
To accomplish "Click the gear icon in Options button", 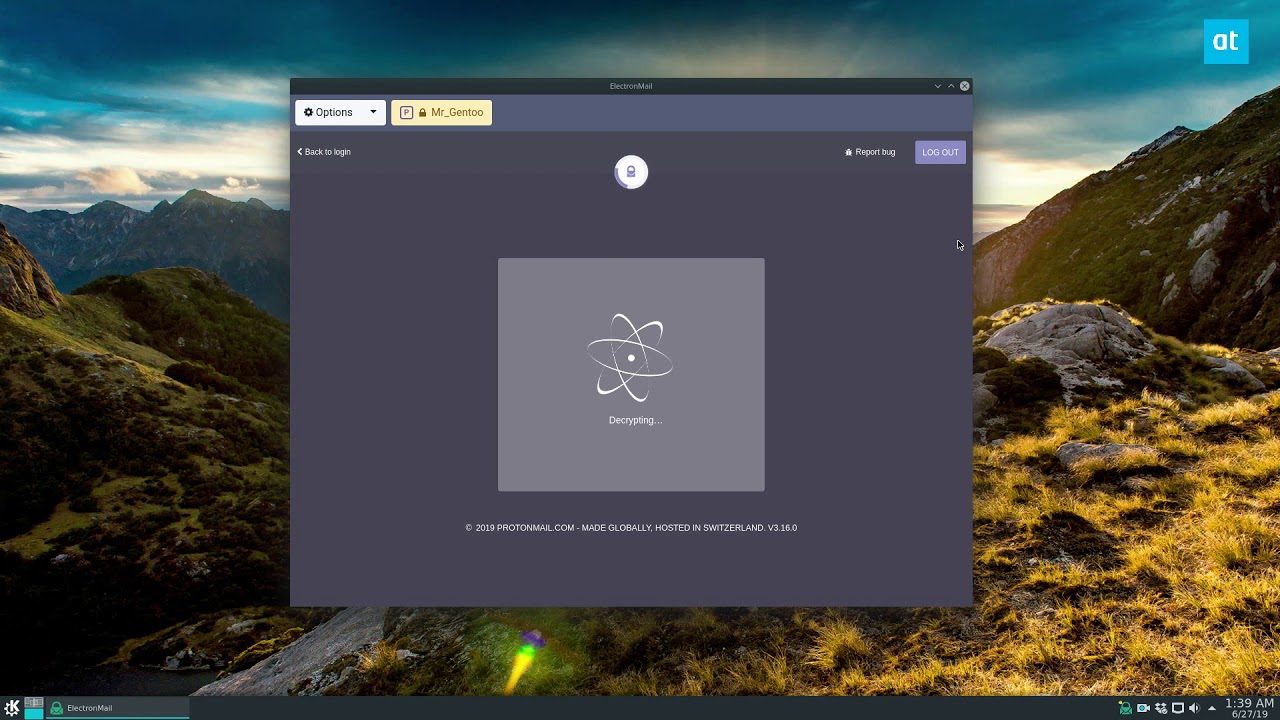I will (x=309, y=112).
